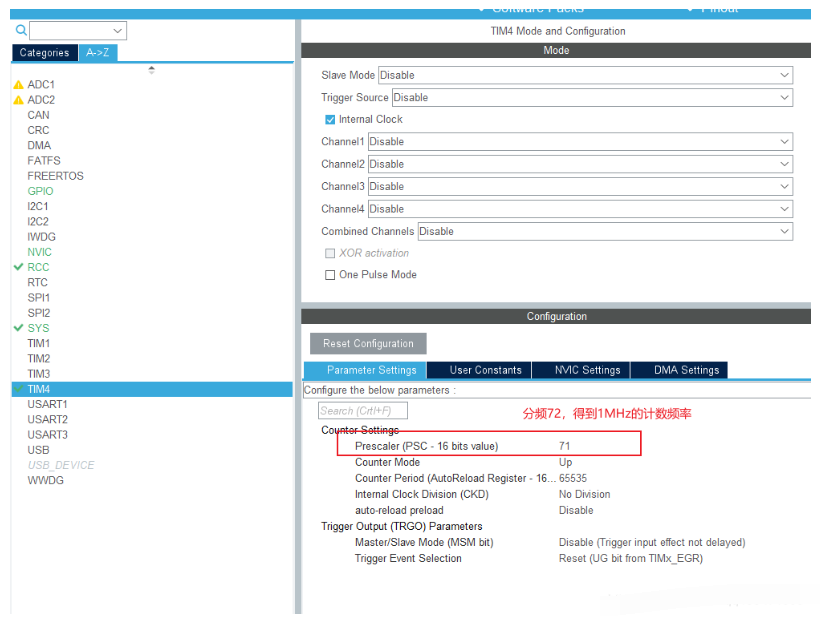Click the Master/Slave Mode value
This screenshot has height=619, width=822.
(652, 542)
